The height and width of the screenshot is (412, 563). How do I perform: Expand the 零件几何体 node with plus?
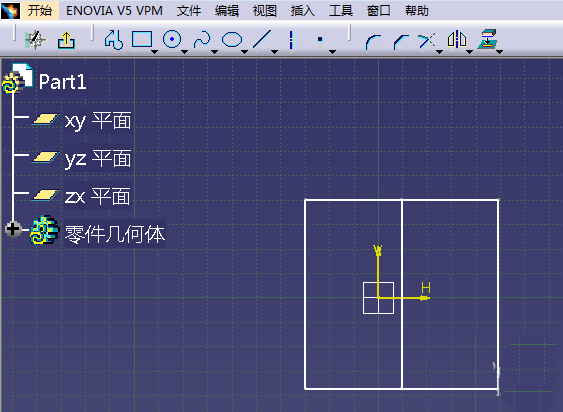tap(13, 229)
